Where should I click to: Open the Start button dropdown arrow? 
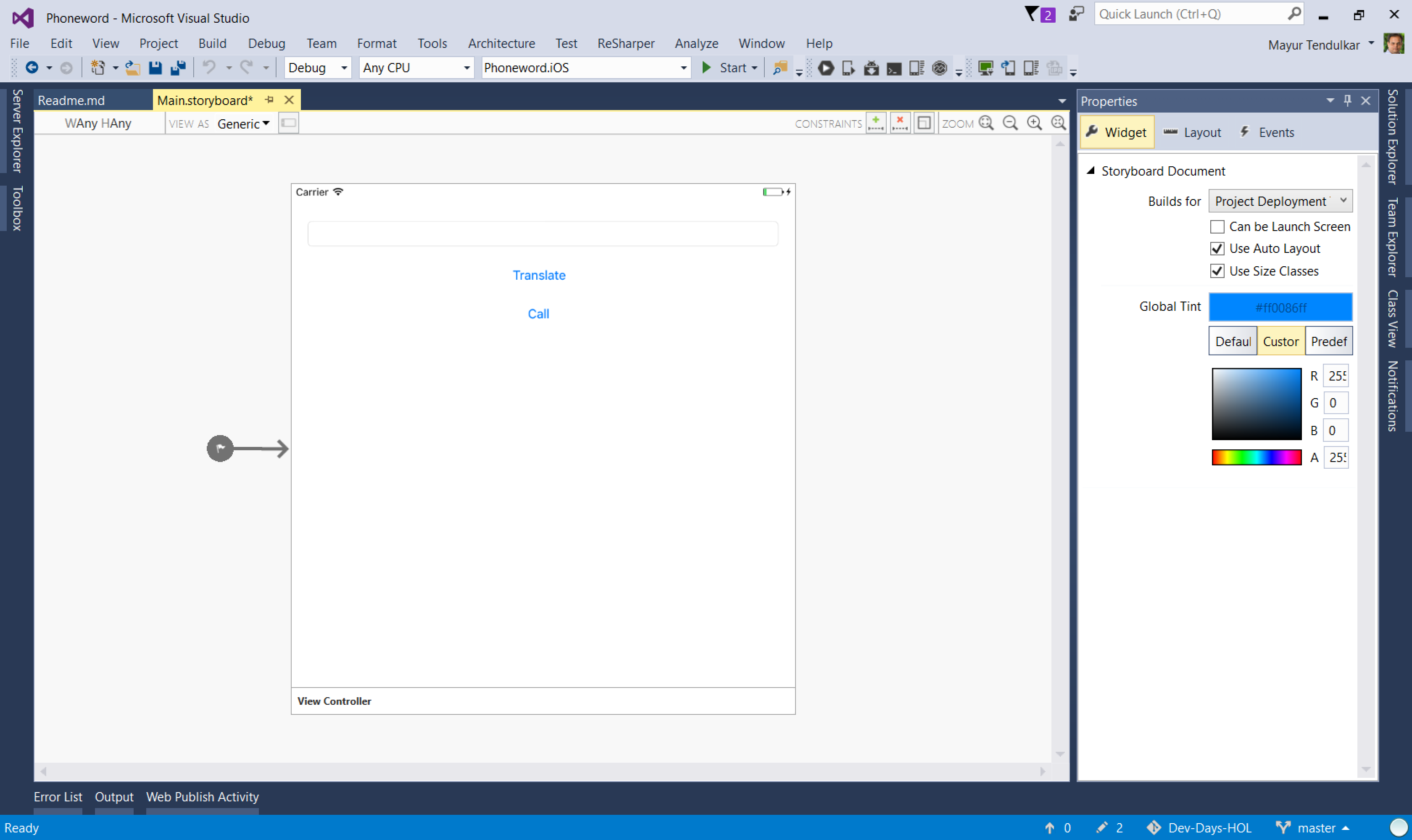coord(754,68)
